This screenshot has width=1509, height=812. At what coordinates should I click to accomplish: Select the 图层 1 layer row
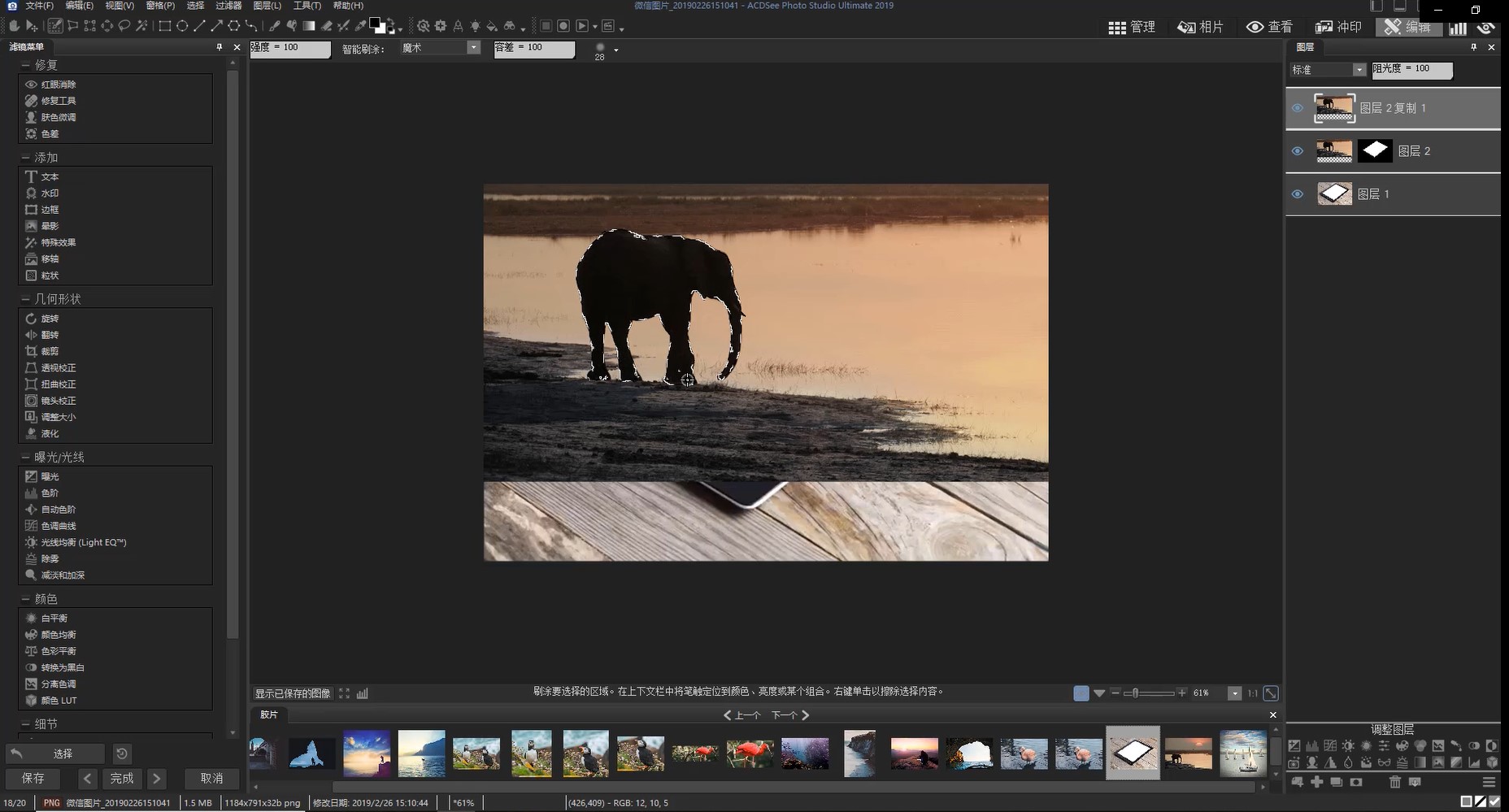pos(1393,194)
